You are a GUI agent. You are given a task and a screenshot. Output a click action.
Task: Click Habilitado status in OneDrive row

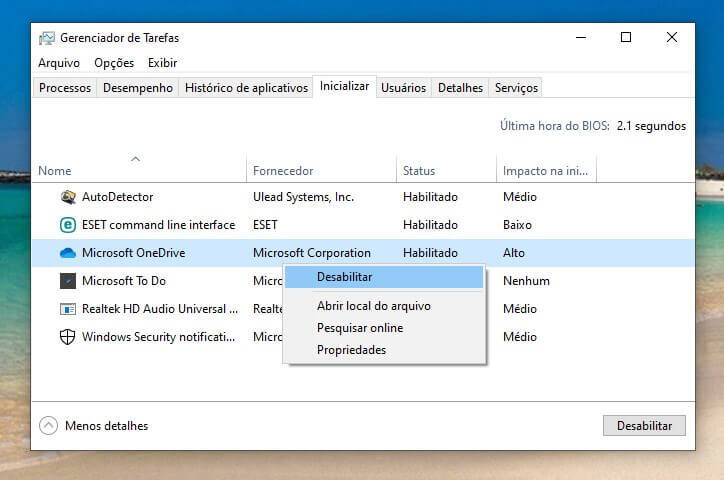(430, 253)
